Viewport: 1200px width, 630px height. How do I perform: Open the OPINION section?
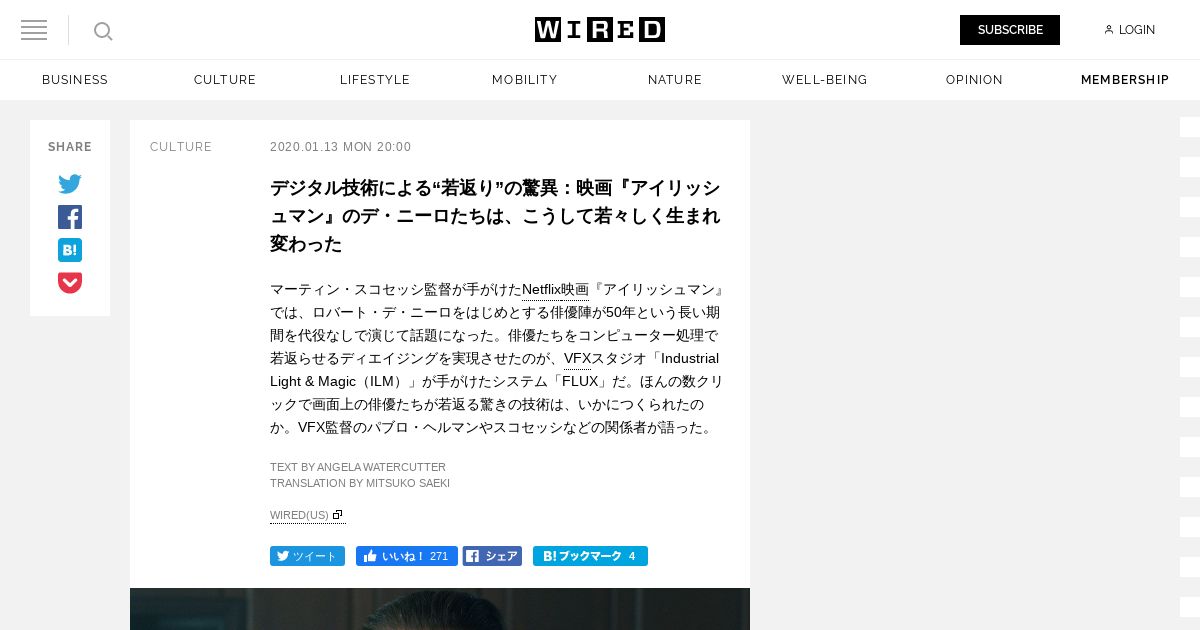click(975, 80)
